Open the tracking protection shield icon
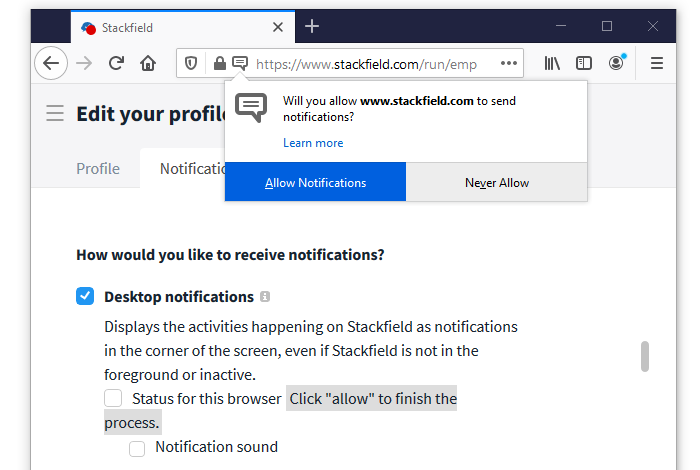700x470 pixels. [x=191, y=63]
